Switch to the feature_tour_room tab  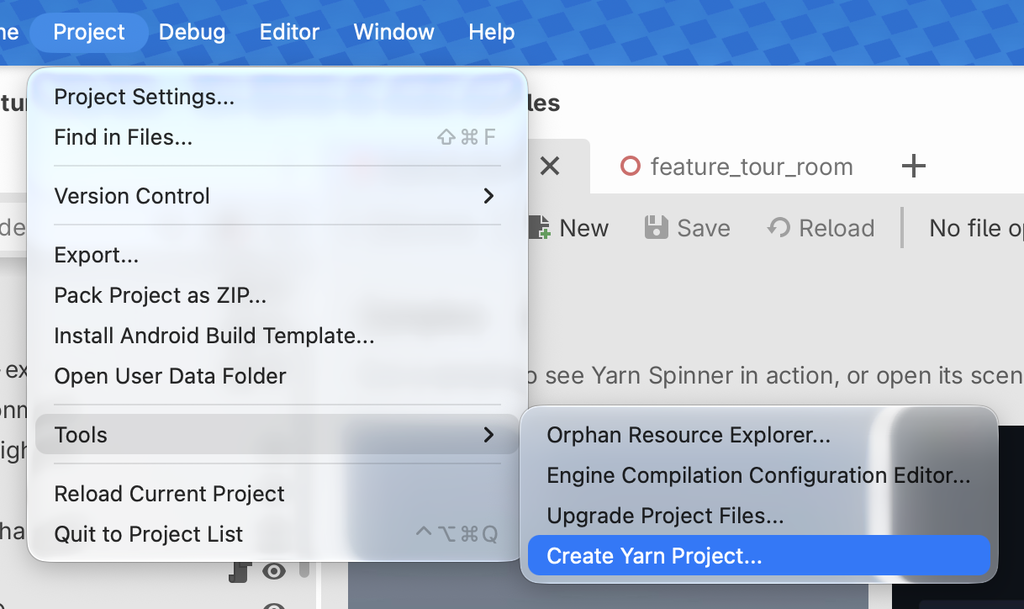tap(737, 167)
